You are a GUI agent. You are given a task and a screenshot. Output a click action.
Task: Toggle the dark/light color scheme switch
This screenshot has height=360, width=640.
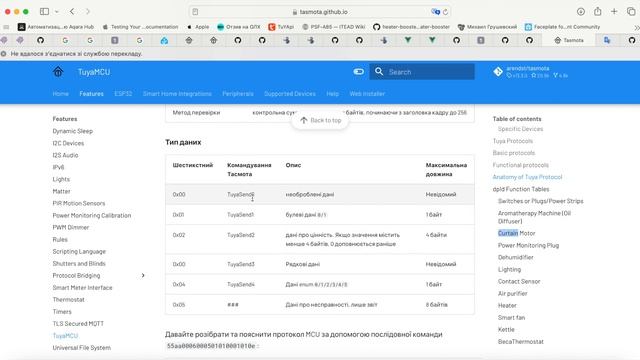(x=358, y=72)
